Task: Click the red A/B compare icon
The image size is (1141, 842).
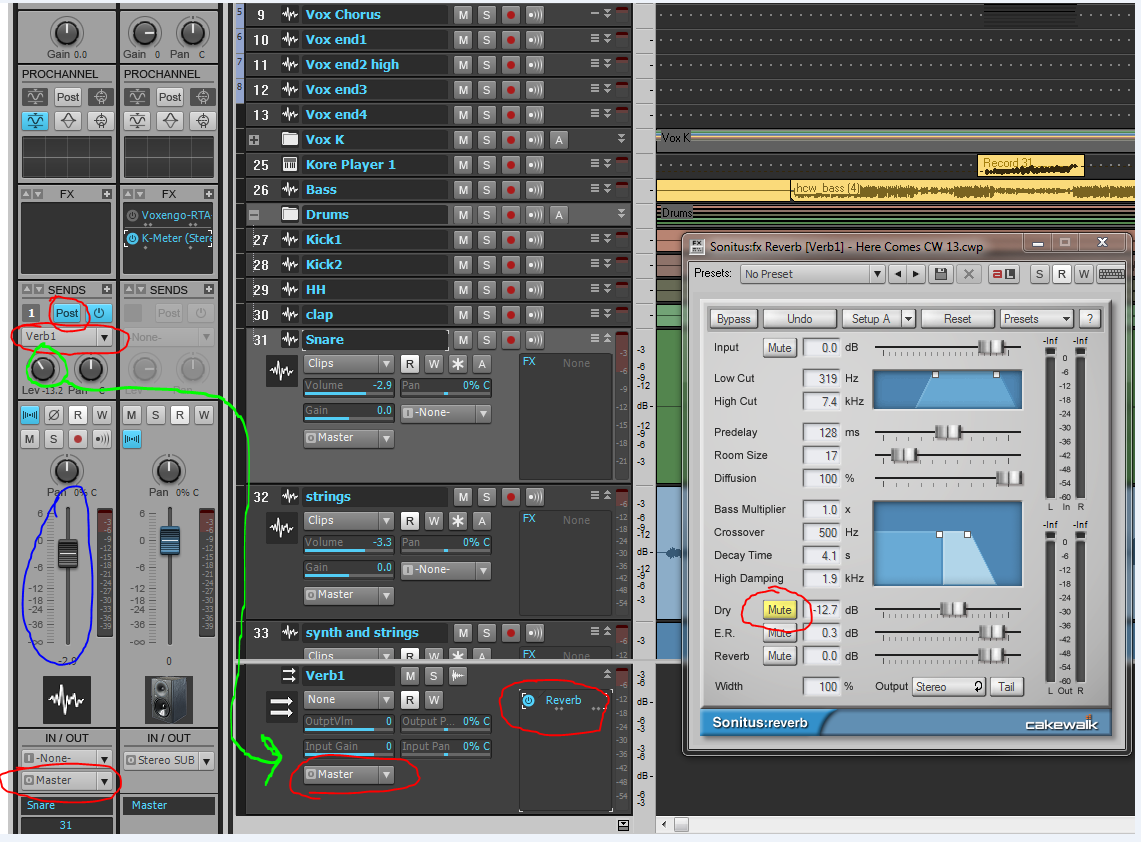Action: (x=1004, y=274)
